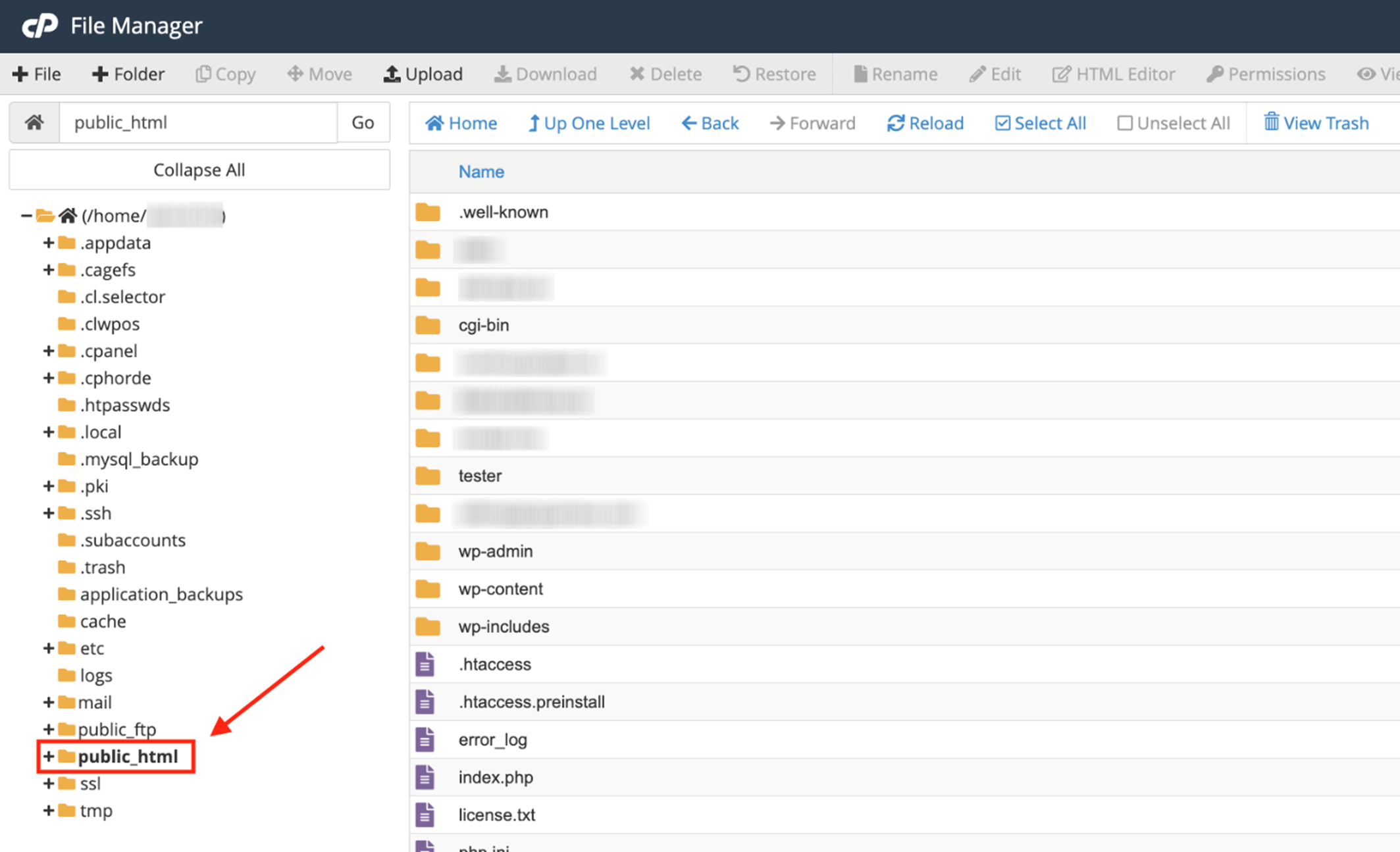Click the Permissions key icon
The image size is (1400, 852).
tap(1214, 74)
